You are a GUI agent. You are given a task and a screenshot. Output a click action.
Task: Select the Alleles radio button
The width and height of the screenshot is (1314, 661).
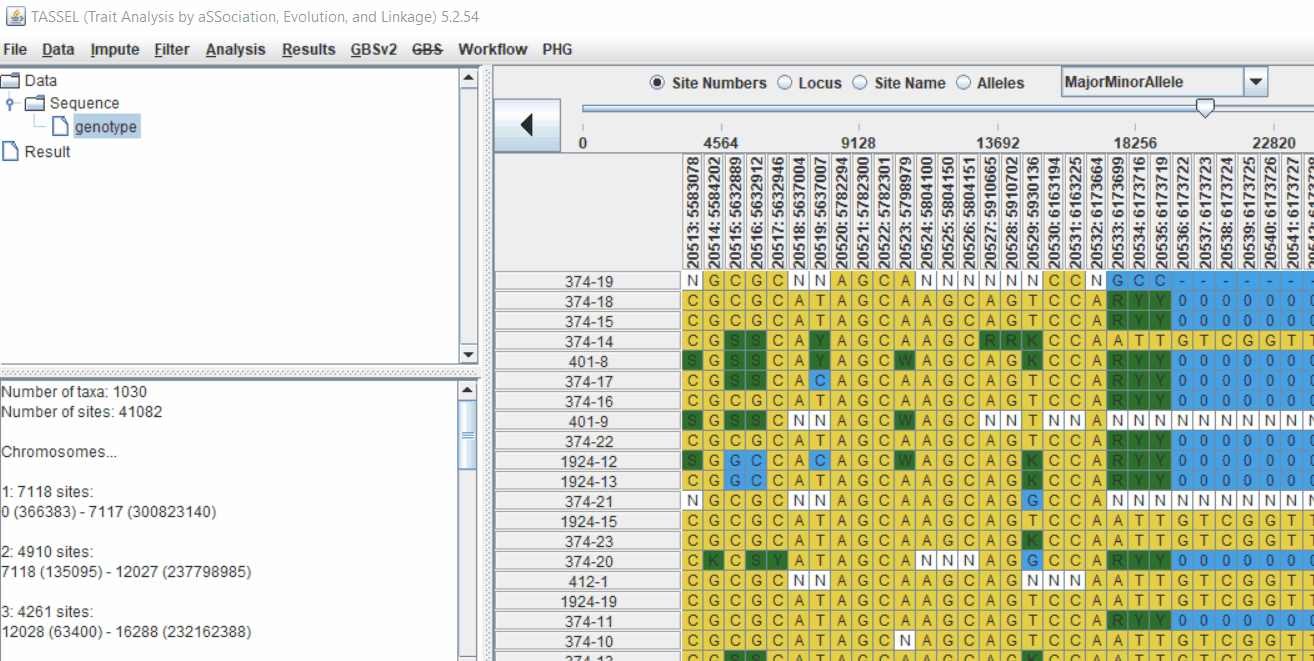(964, 83)
